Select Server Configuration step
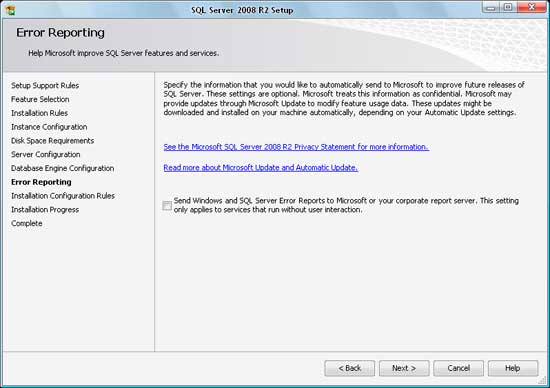 click(x=46, y=154)
